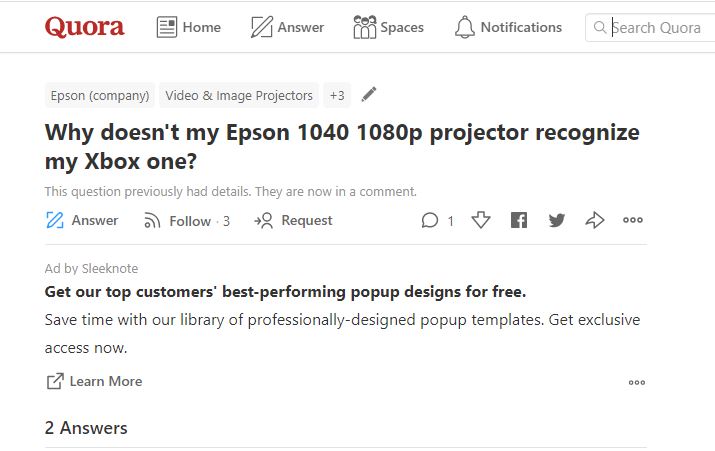This screenshot has width=715, height=451.
Task: View the question's comment bubble
Action: 437,221
